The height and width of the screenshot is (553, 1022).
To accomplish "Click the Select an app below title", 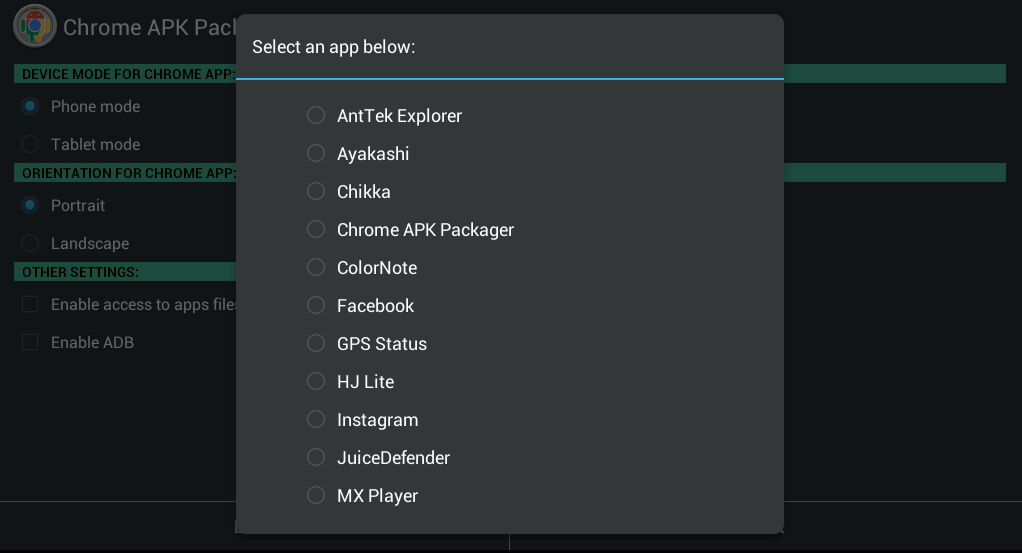I will point(334,47).
